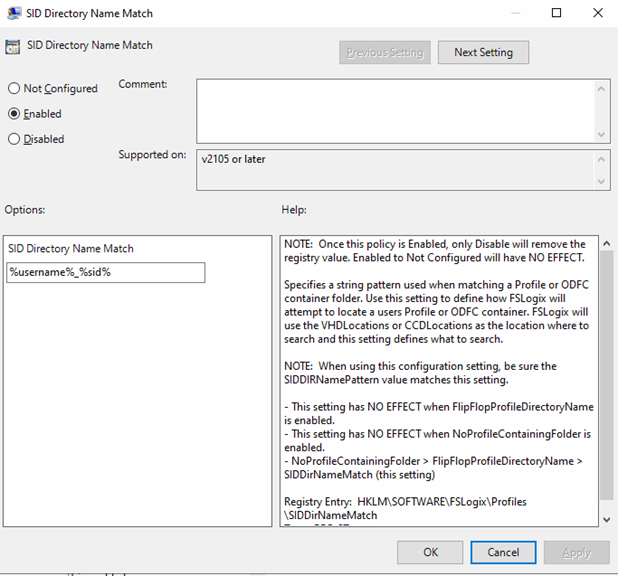The height and width of the screenshot is (576, 618).
Task: Click the Apply button
Action: pos(576,552)
